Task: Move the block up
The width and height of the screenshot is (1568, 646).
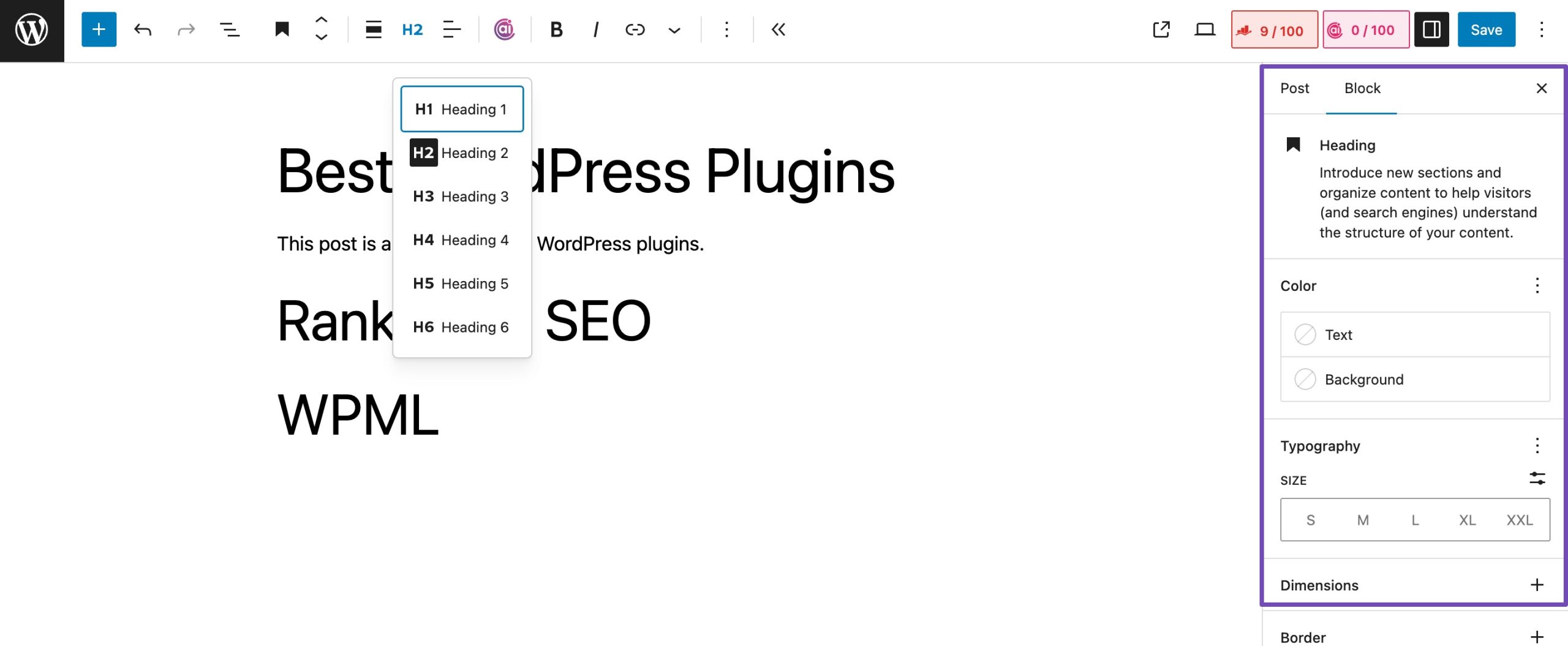Action: pos(321,20)
